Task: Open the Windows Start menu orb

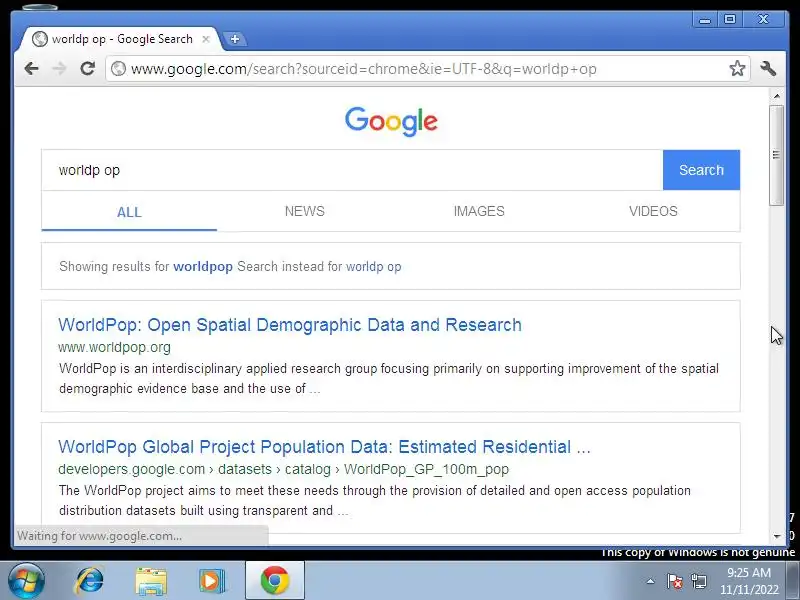Action: pos(26,581)
